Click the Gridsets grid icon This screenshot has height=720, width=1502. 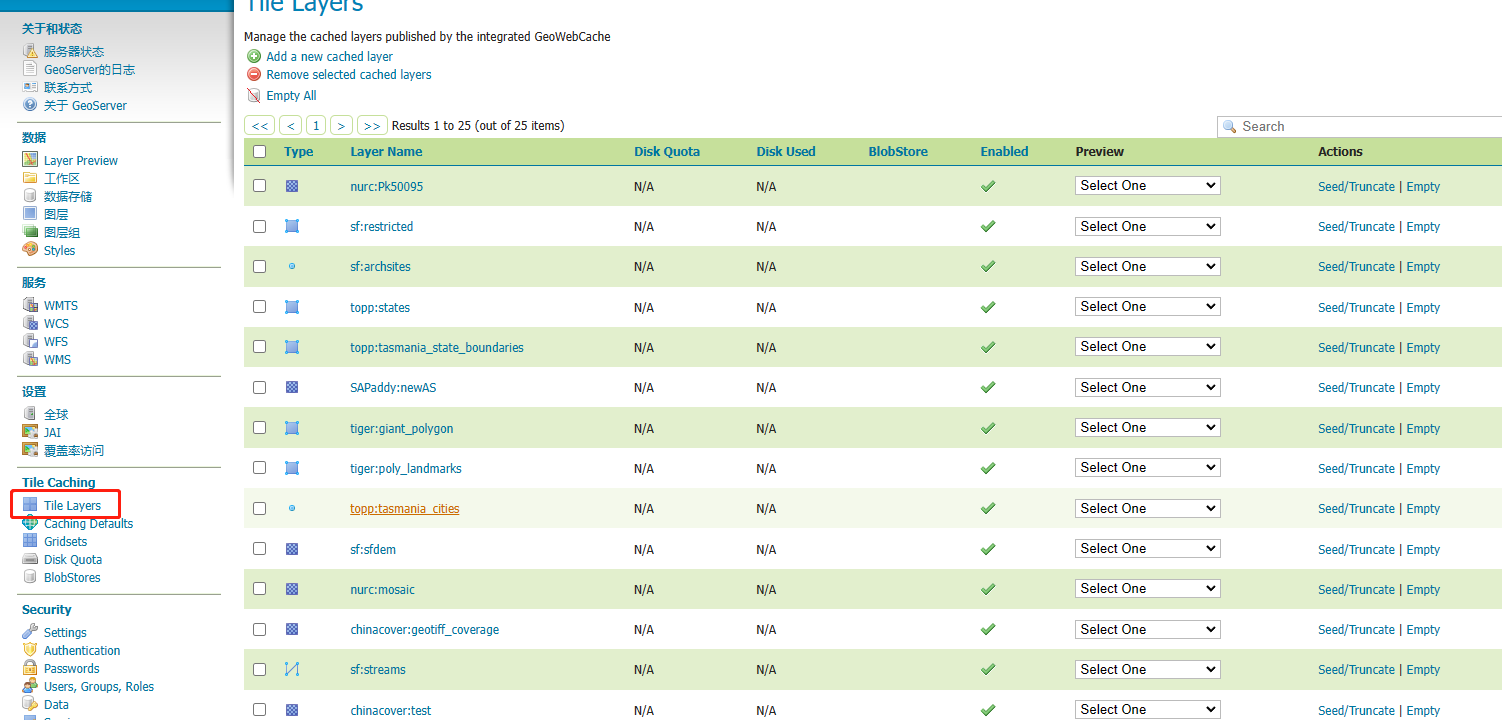(30, 541)
